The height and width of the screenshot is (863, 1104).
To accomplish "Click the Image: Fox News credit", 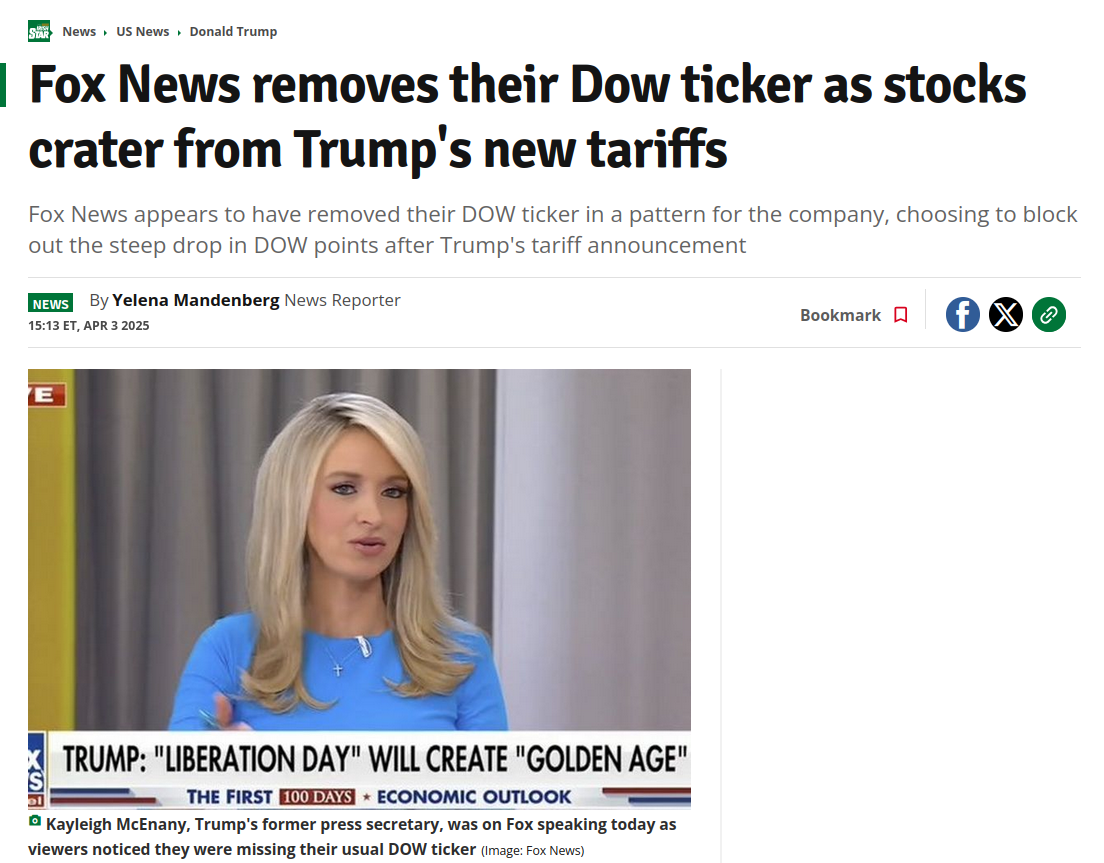I will 532,851.
